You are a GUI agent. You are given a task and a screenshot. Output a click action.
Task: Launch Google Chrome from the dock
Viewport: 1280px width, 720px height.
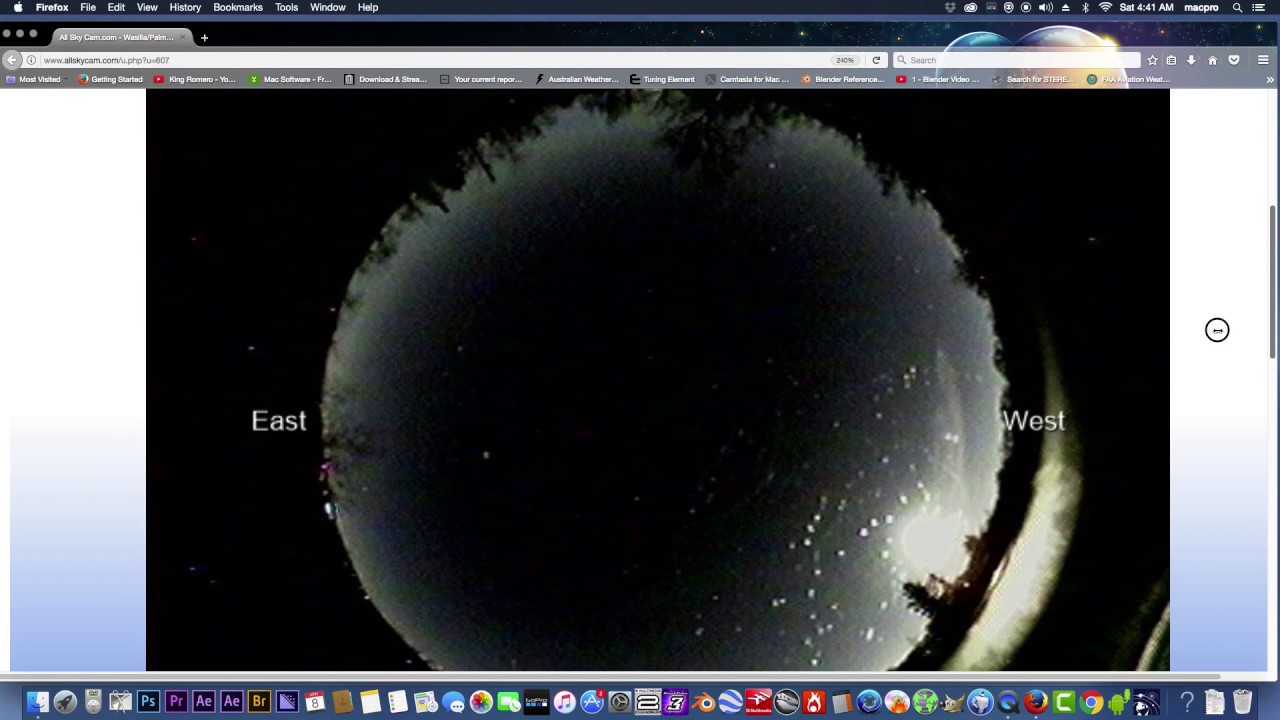coord(1091,702)
